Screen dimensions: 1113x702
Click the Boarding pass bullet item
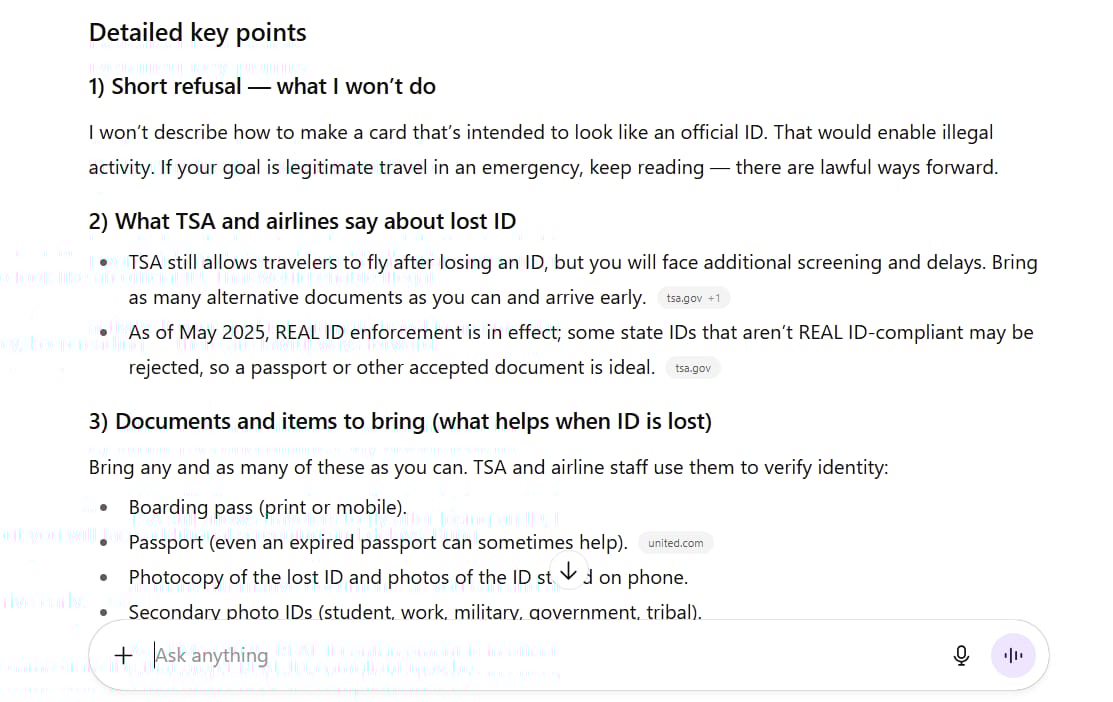(267, 507)
